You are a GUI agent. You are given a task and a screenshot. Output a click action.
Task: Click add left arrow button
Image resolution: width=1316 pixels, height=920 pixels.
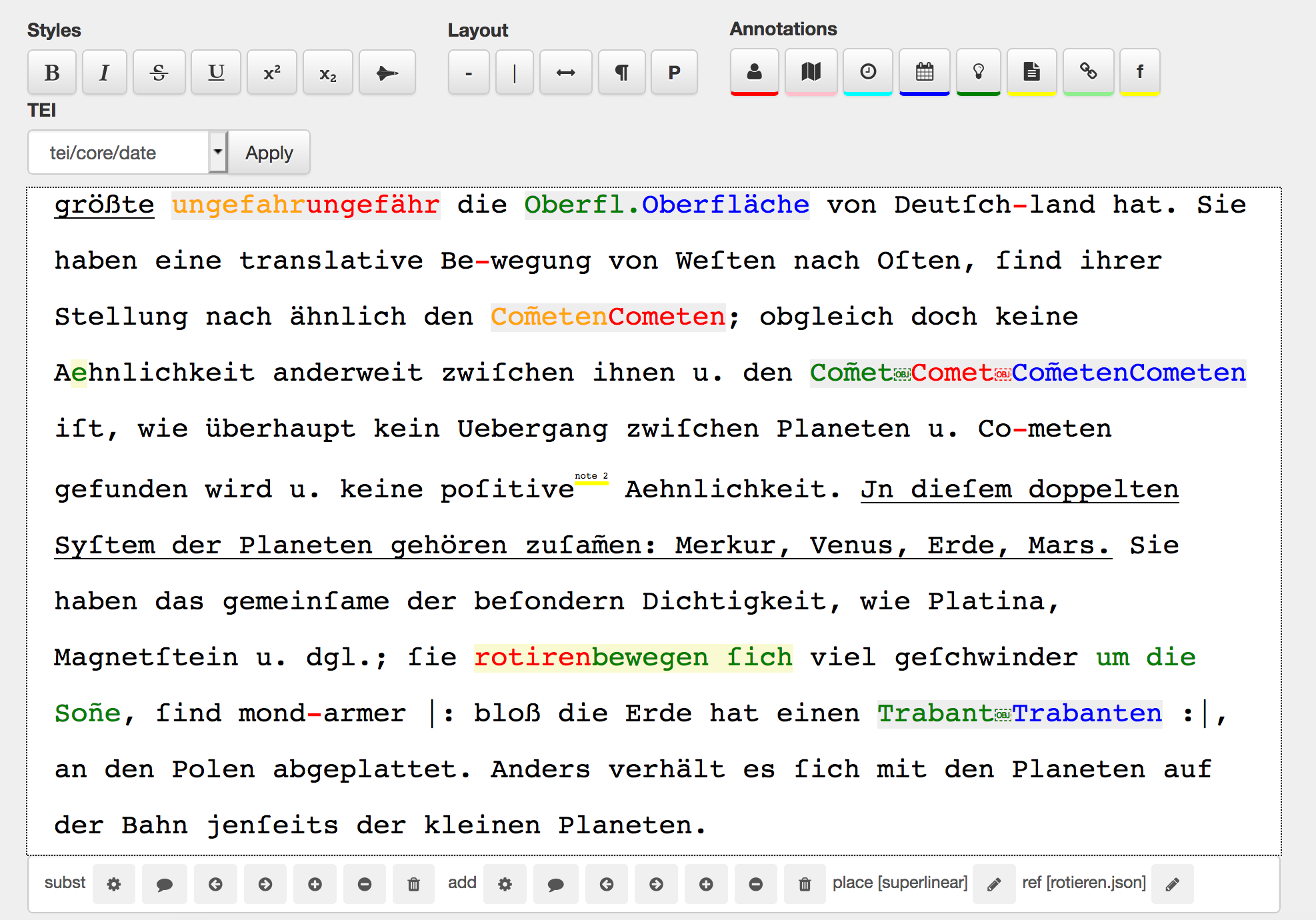[x=607, y=884]
